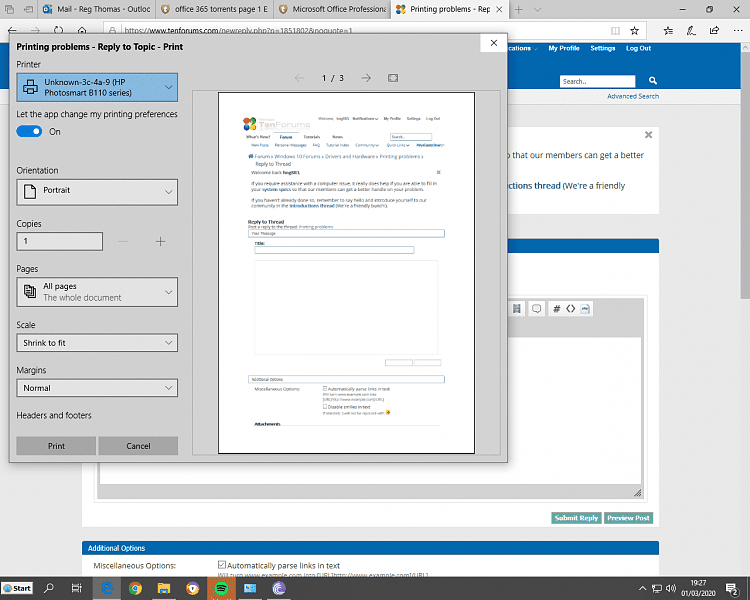Click Preview Post button
This screenshot has width=750, height=600.
pos(628,518)
